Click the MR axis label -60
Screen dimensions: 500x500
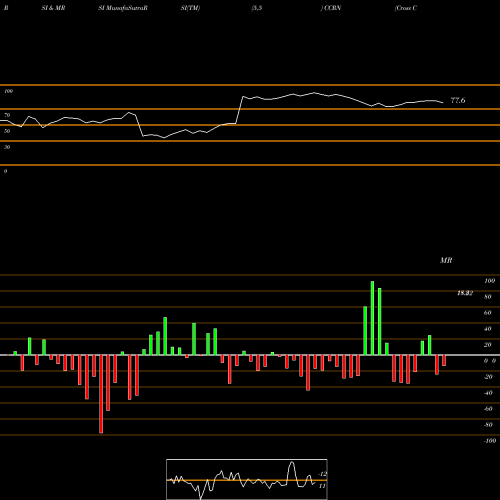(x=488, y=409)
